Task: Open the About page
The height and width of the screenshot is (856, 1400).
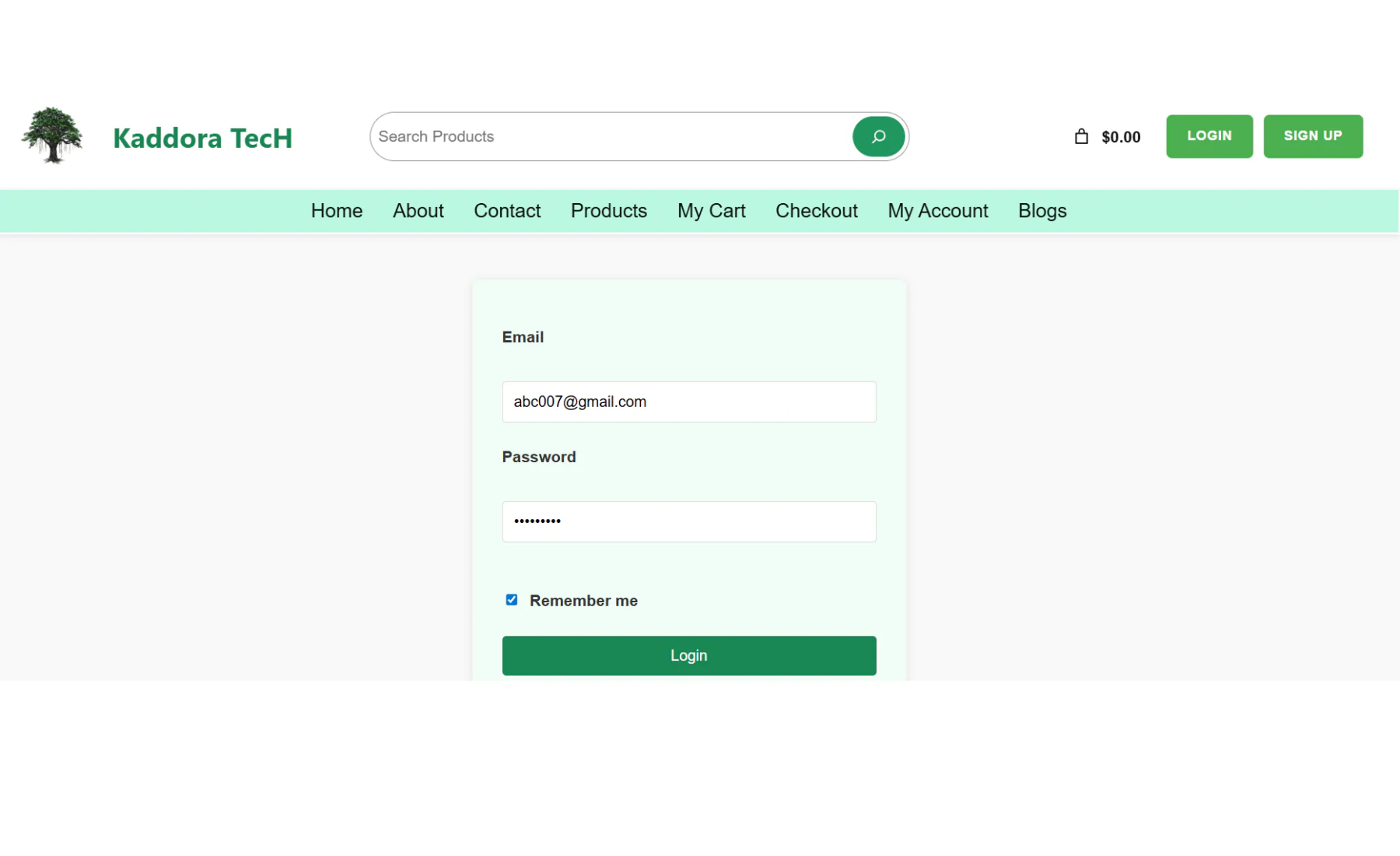Action: pyautogui.click(x=418, y=211)
